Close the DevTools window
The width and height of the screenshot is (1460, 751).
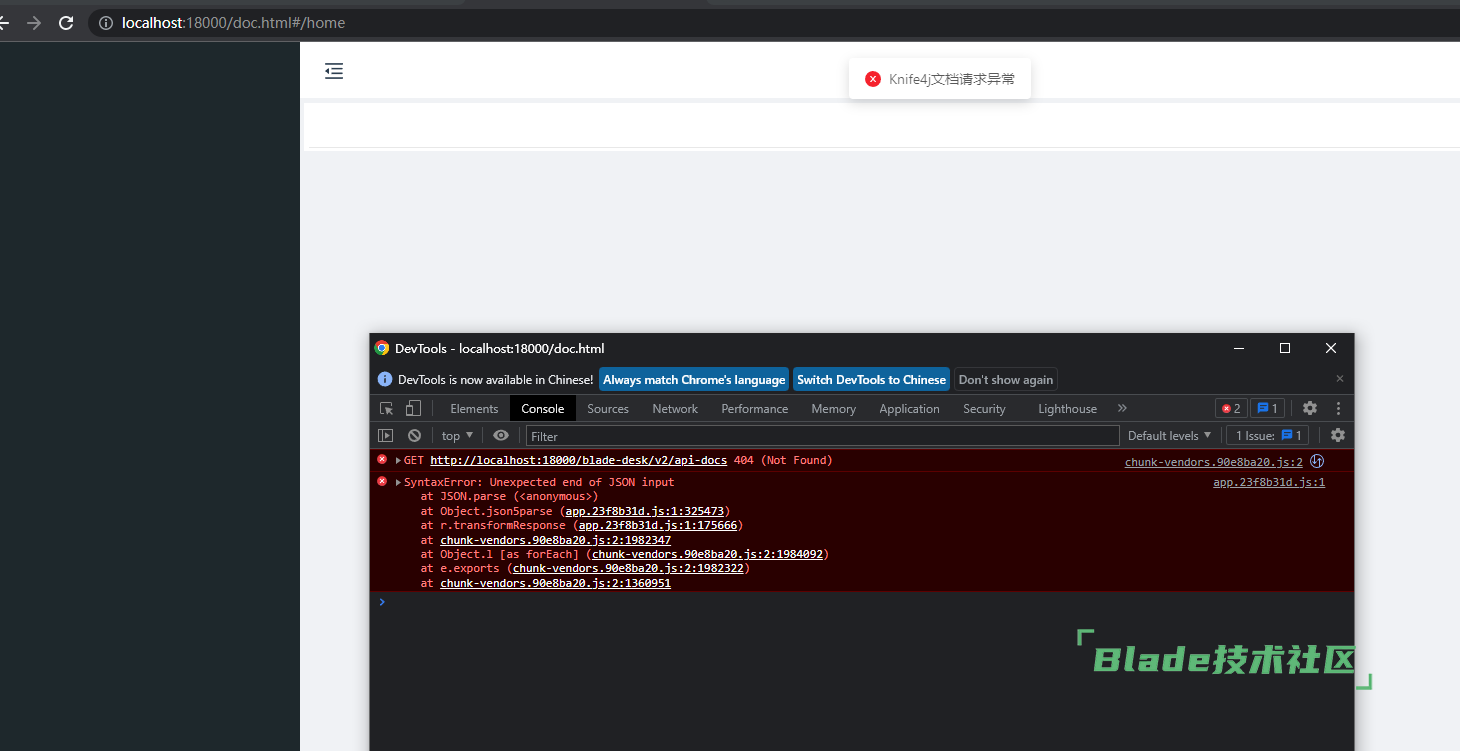[x=1331, y=348]
